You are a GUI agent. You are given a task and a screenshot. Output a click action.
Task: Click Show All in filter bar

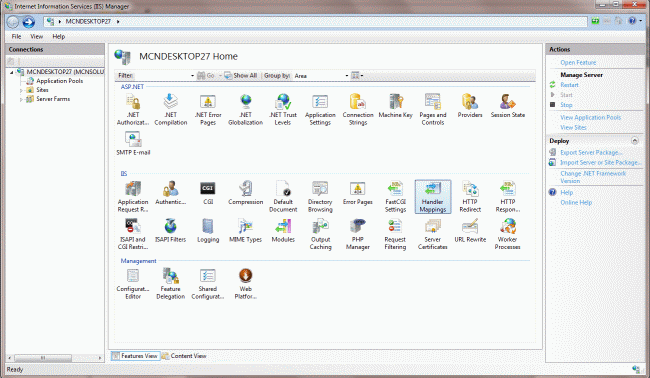click(x=240, y=75)
